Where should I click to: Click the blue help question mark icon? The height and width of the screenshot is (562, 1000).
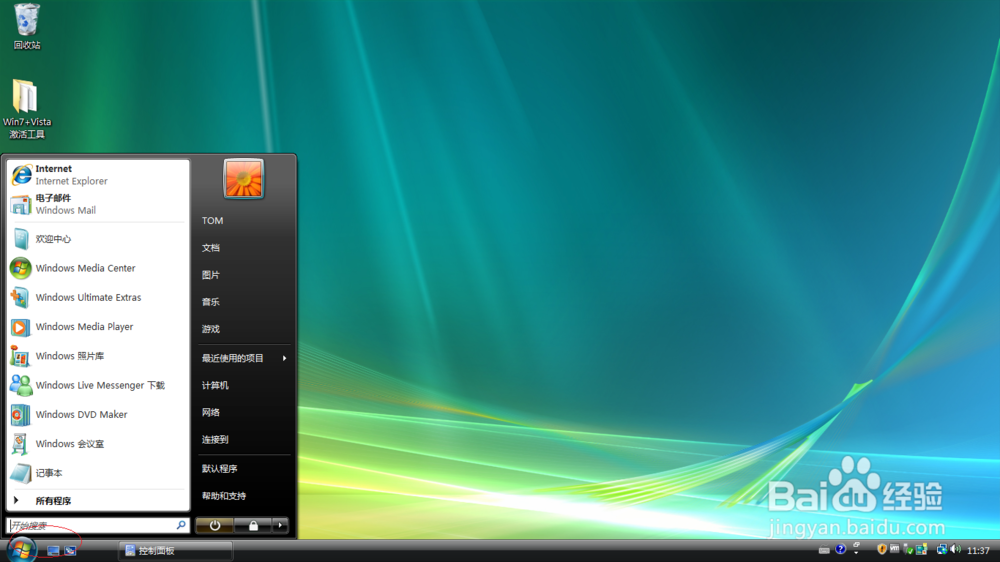(841, 549)
